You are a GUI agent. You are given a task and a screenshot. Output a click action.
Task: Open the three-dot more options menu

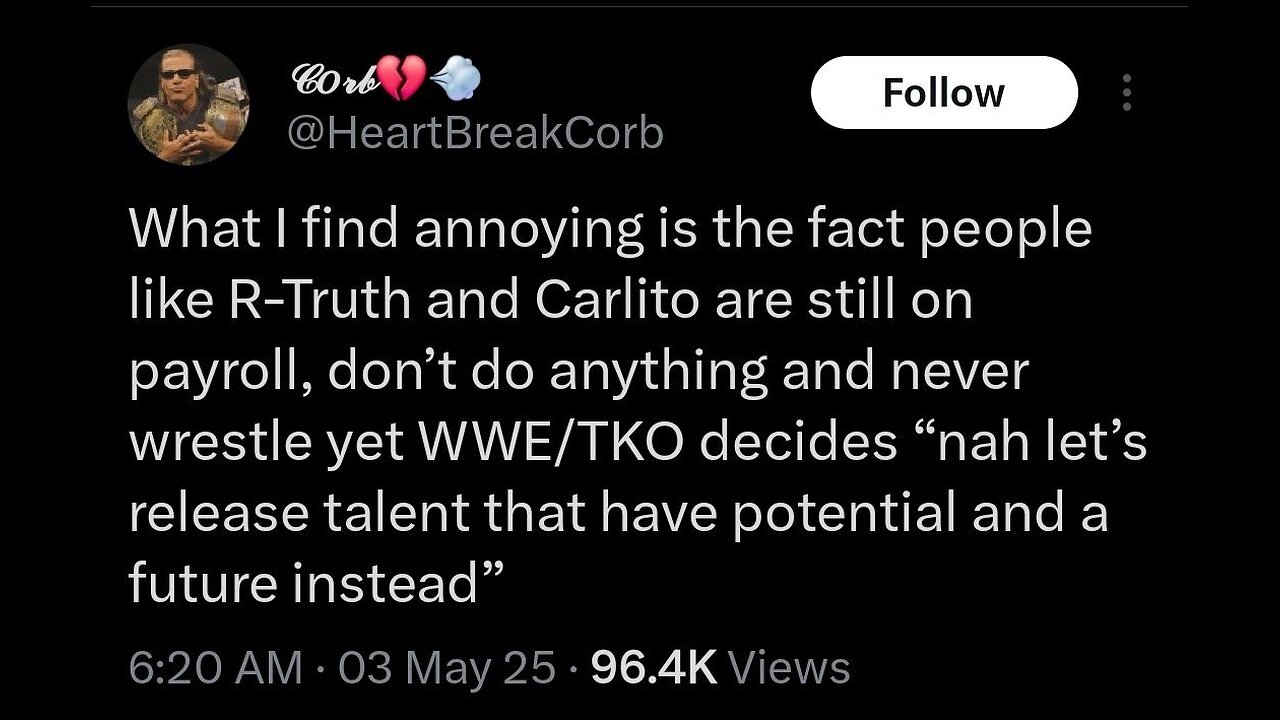(x=1127, y=93)
